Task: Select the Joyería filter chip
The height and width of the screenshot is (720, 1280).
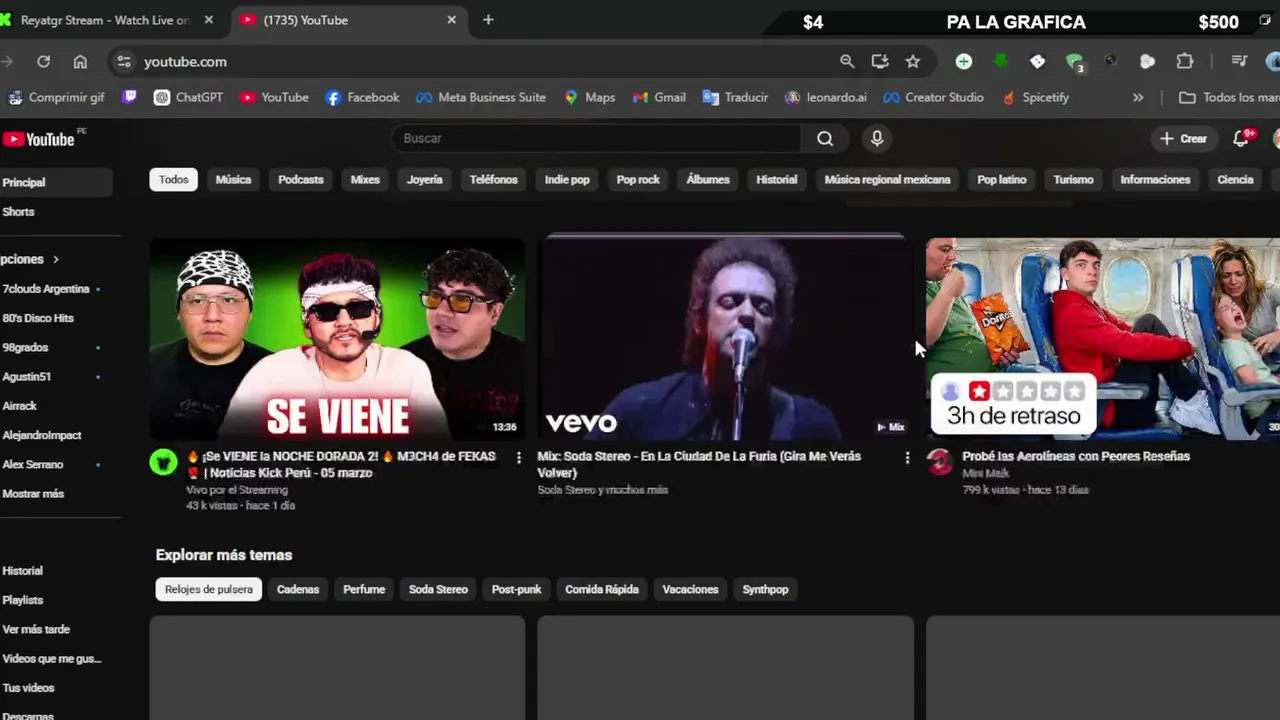Action: pyautogui.click(x=425, y=180)
